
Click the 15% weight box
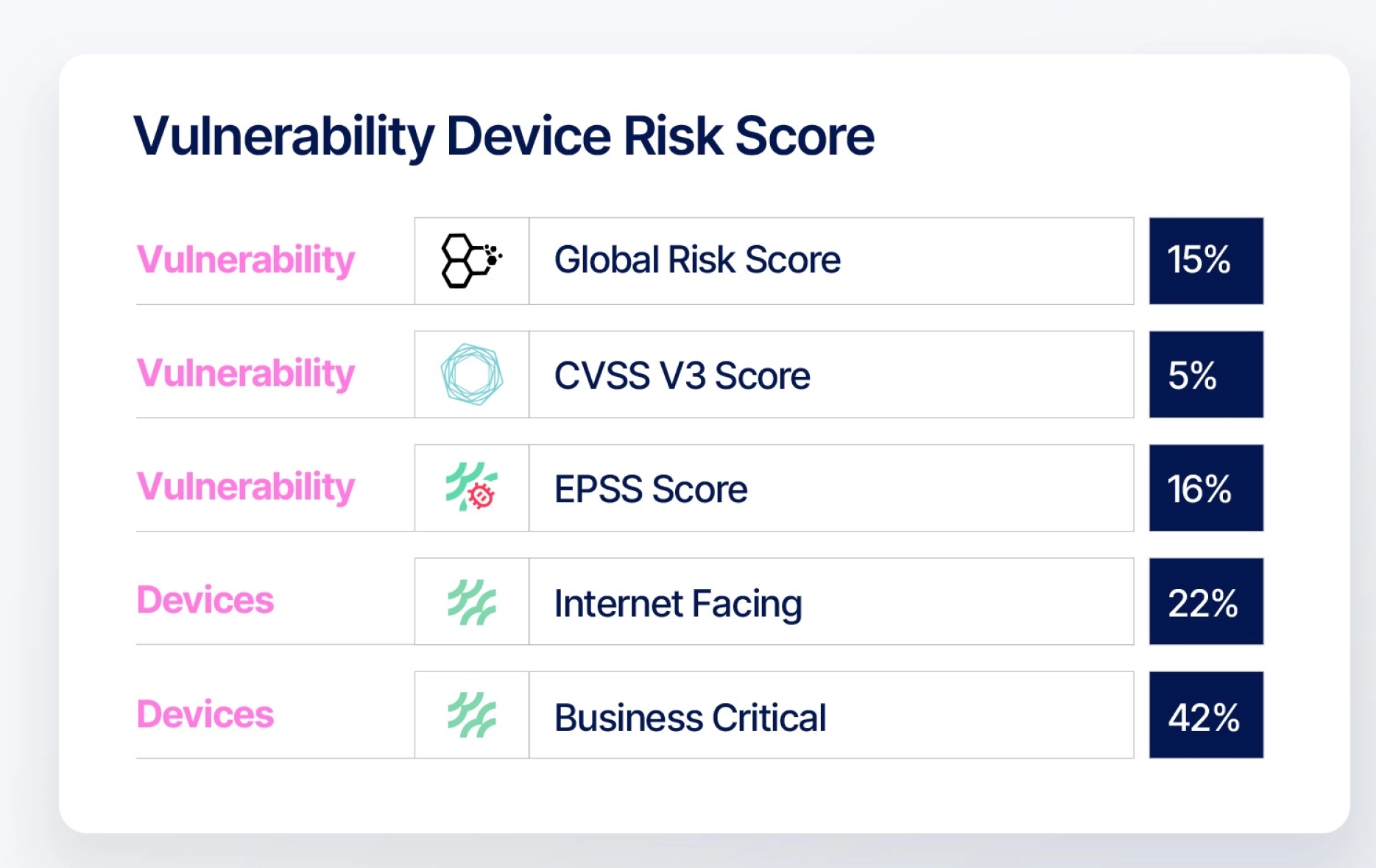1206,261
